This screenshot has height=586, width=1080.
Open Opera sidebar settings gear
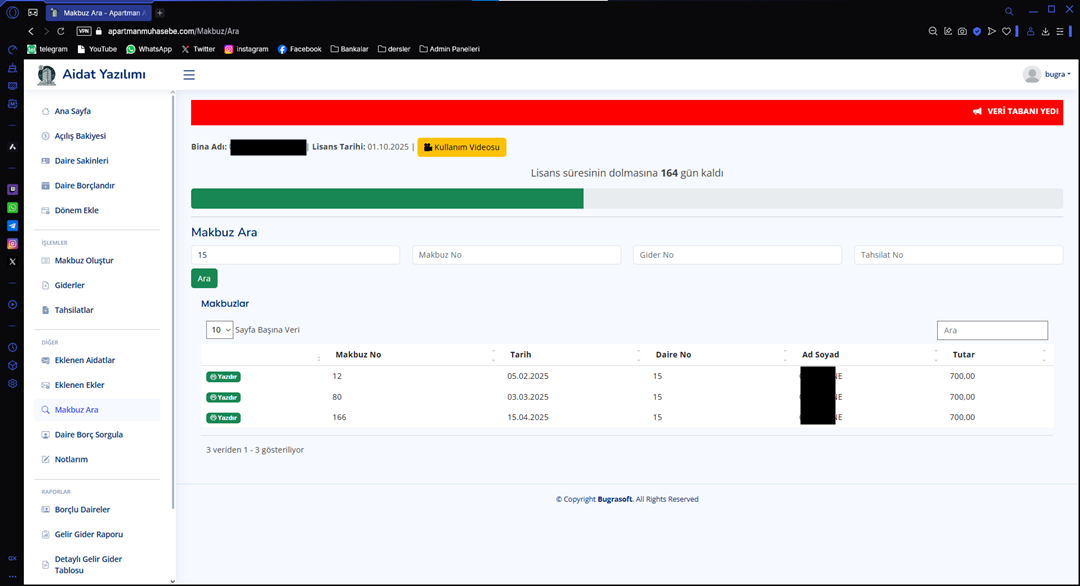pos(12,383)
